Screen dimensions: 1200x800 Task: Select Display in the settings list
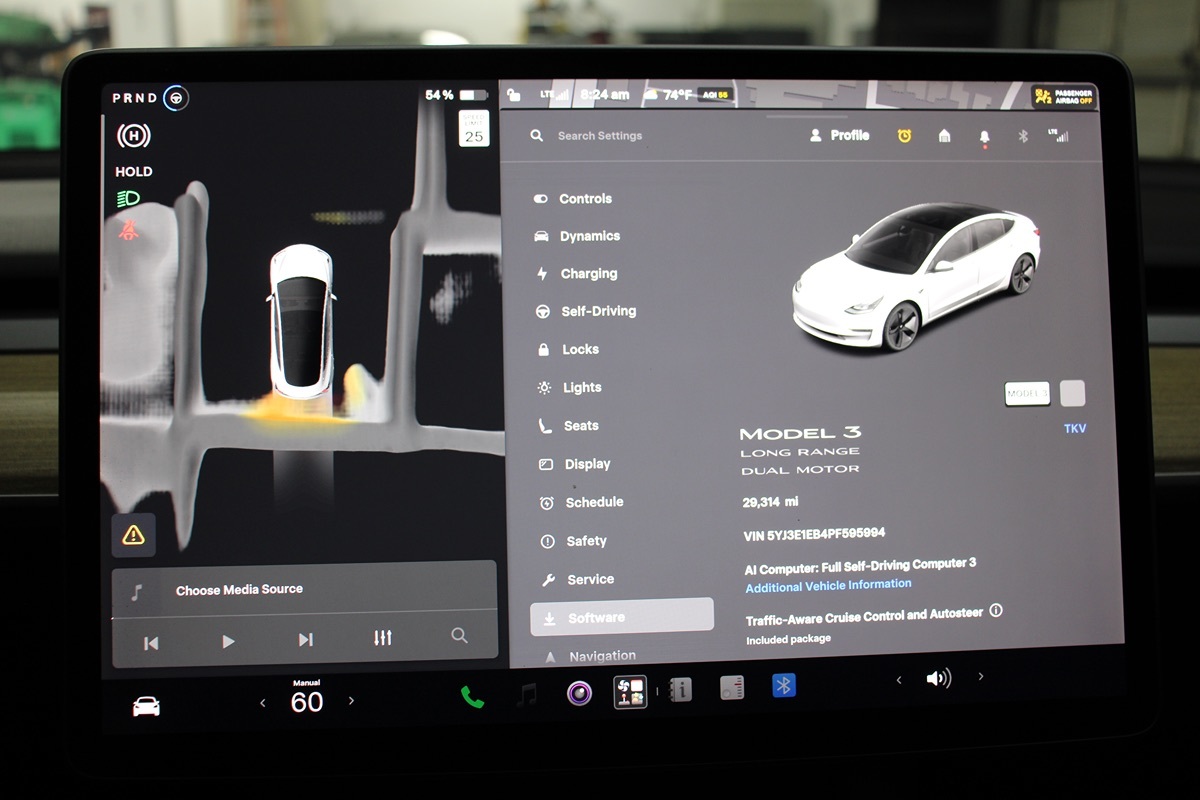coord(574,464)
